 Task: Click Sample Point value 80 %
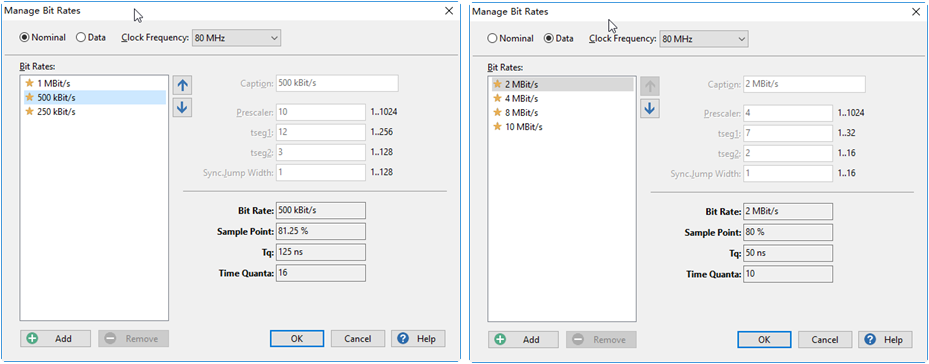[788, 232]
